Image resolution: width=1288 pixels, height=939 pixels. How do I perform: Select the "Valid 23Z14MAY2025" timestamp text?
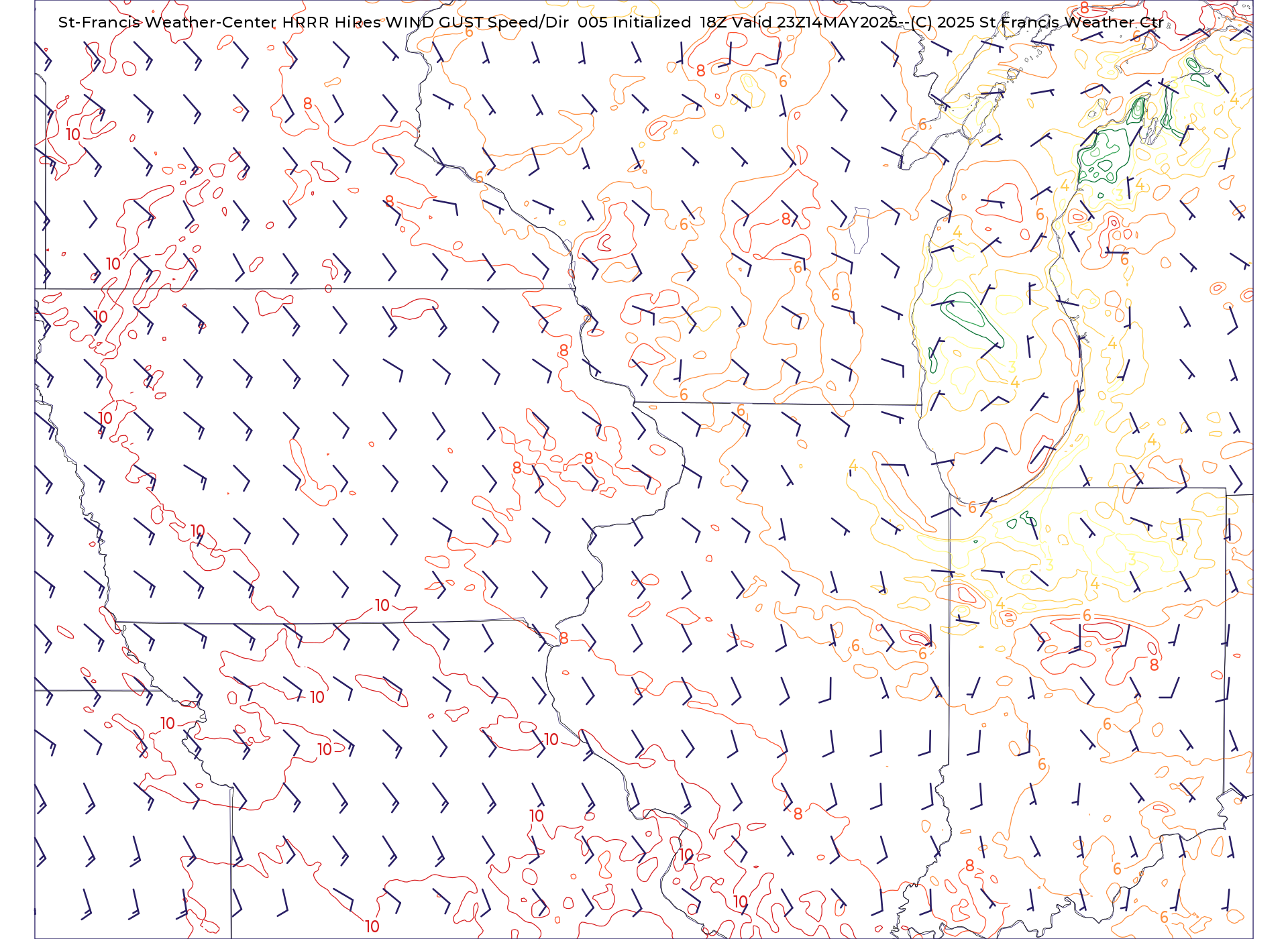click(815, 22)
